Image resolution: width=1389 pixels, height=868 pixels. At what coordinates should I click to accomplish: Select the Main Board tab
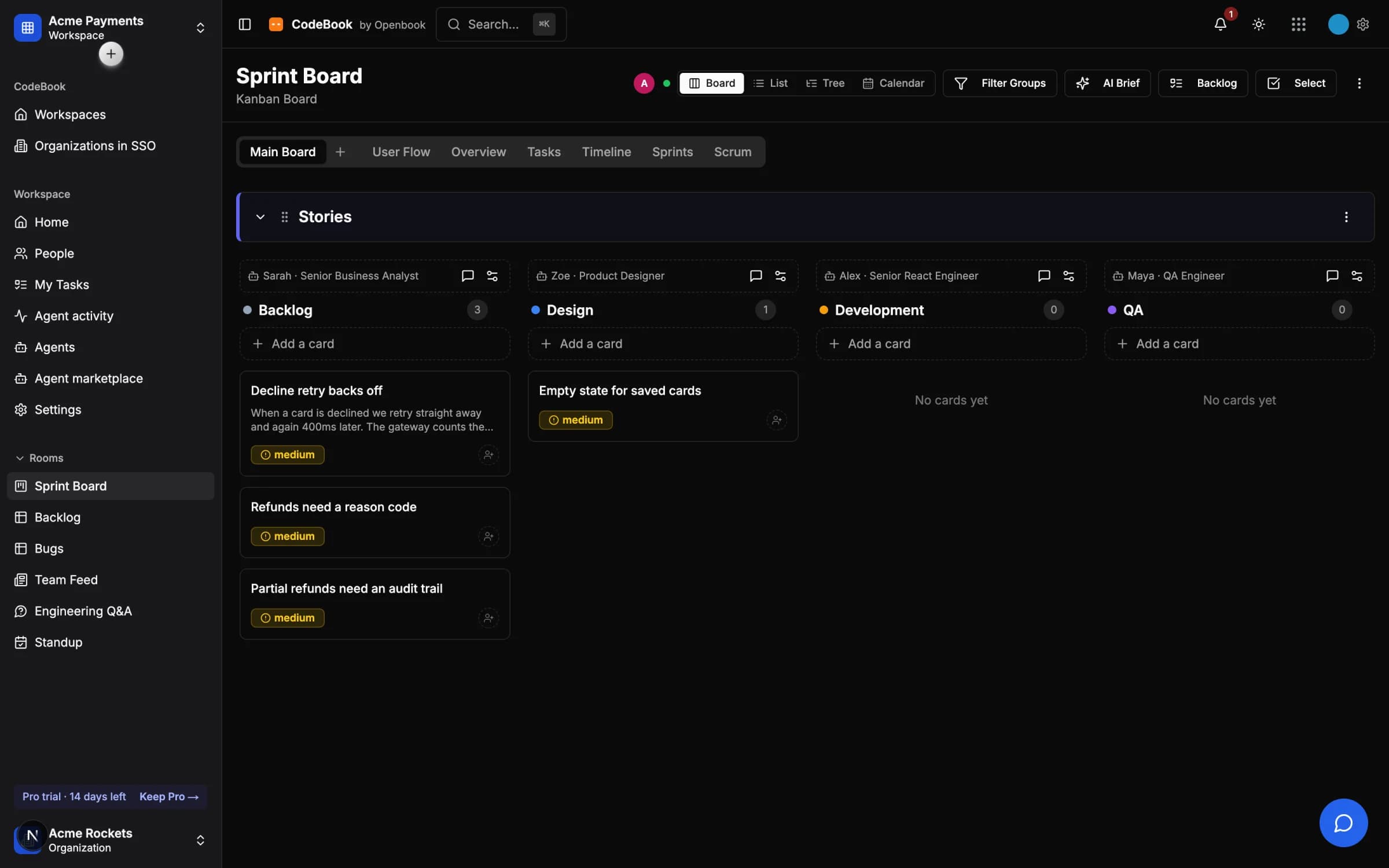(282, 152)
